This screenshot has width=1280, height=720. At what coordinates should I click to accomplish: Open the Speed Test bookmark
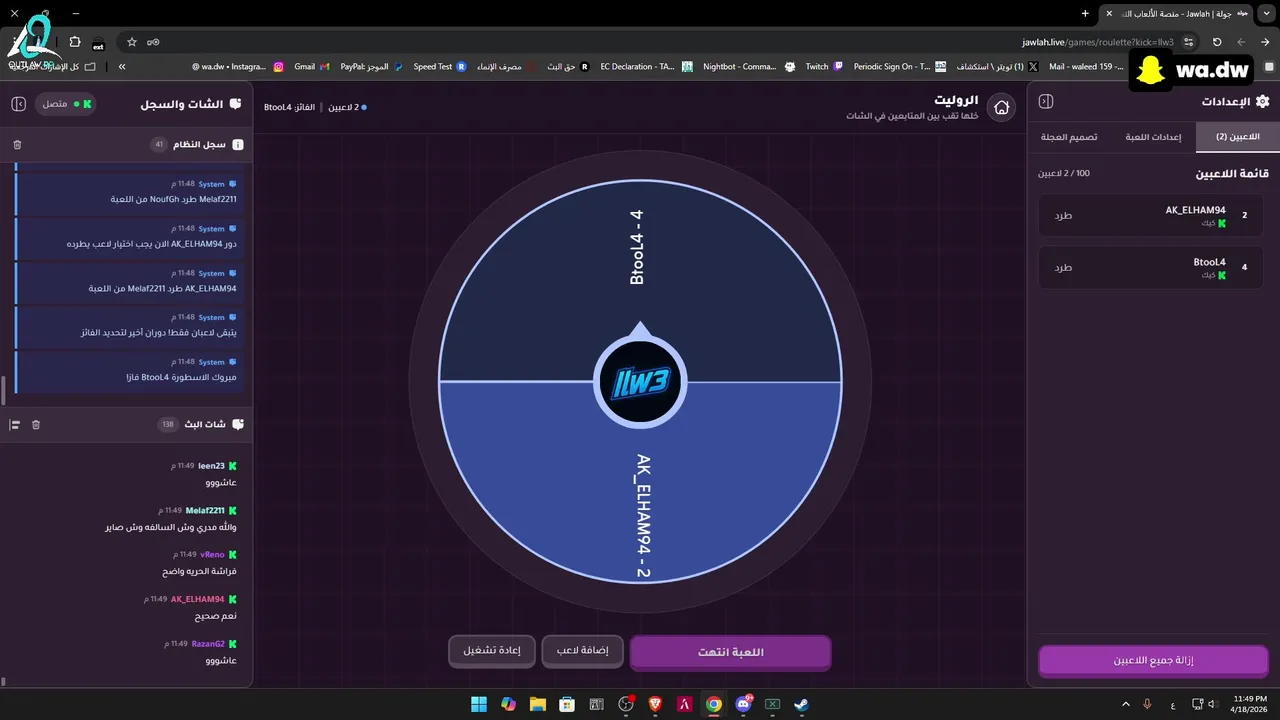pyautogui.click(x=440, y=66)
